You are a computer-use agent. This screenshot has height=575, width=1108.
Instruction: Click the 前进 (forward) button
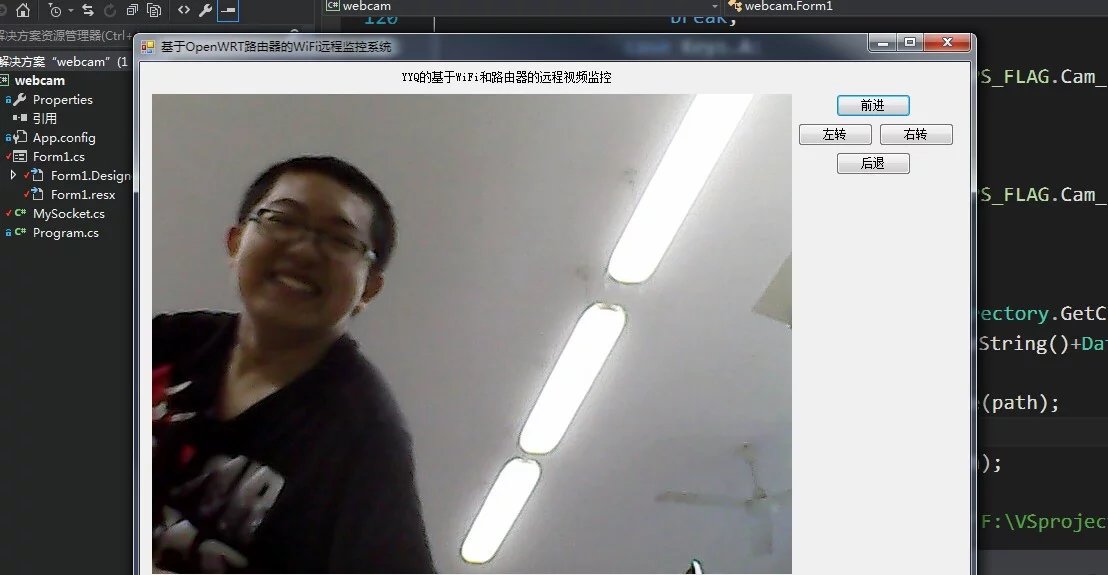tap(873, 106)
